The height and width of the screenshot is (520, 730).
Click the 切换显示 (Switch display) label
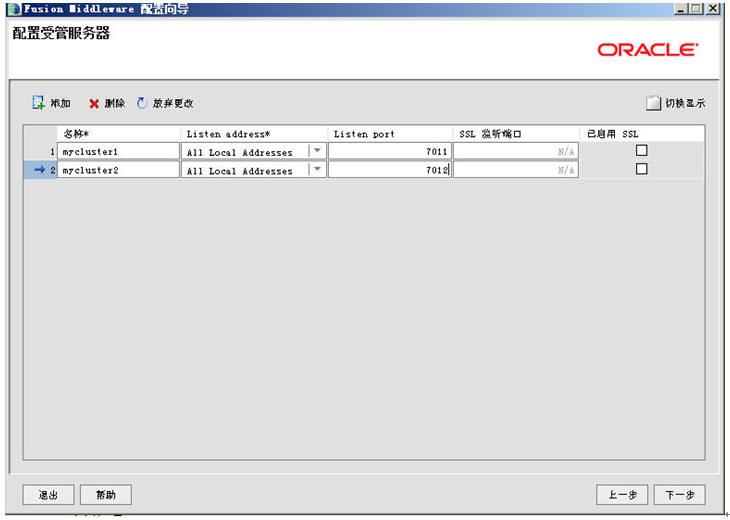coord(685,103)
